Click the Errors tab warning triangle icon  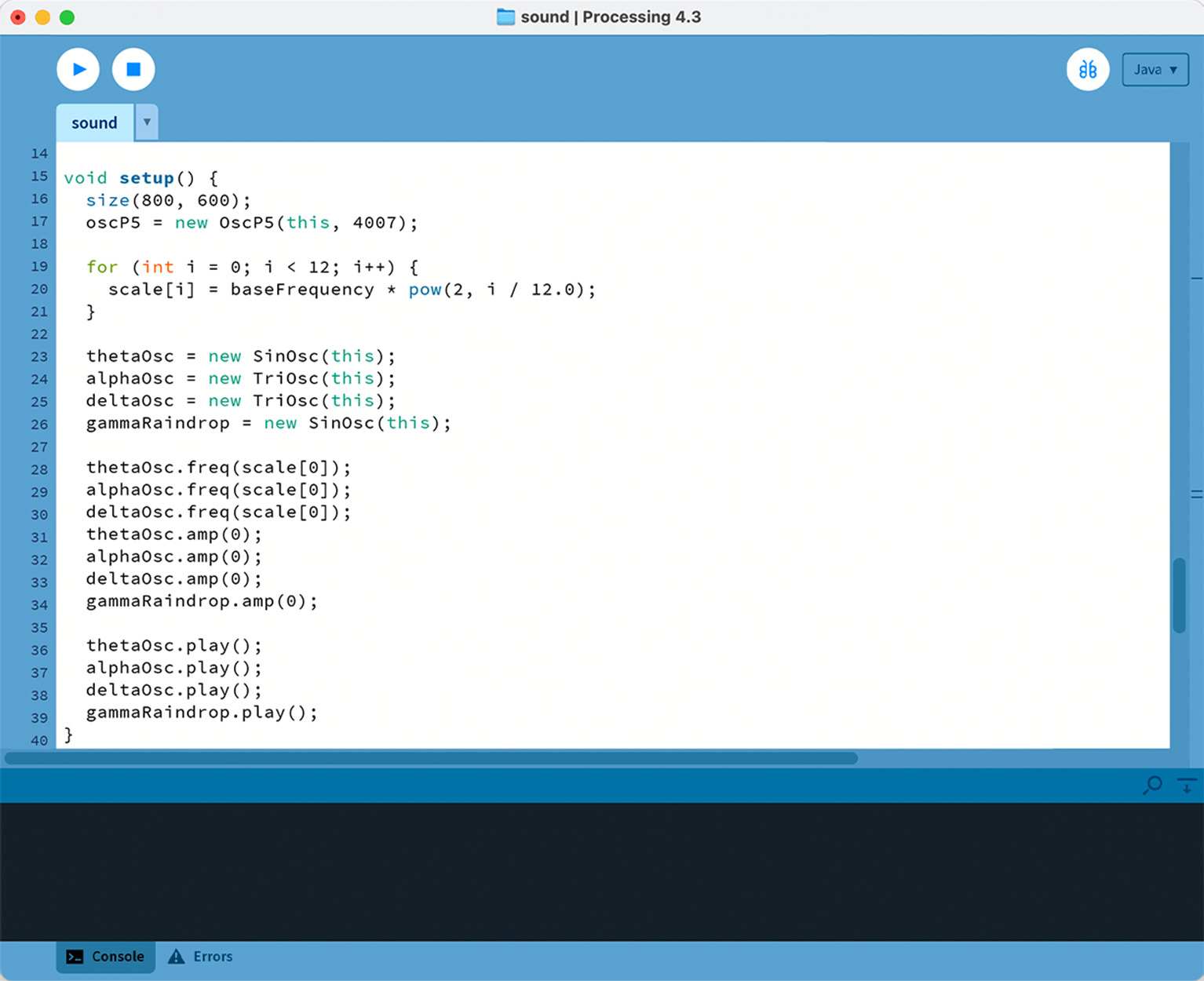click(177, 957)
